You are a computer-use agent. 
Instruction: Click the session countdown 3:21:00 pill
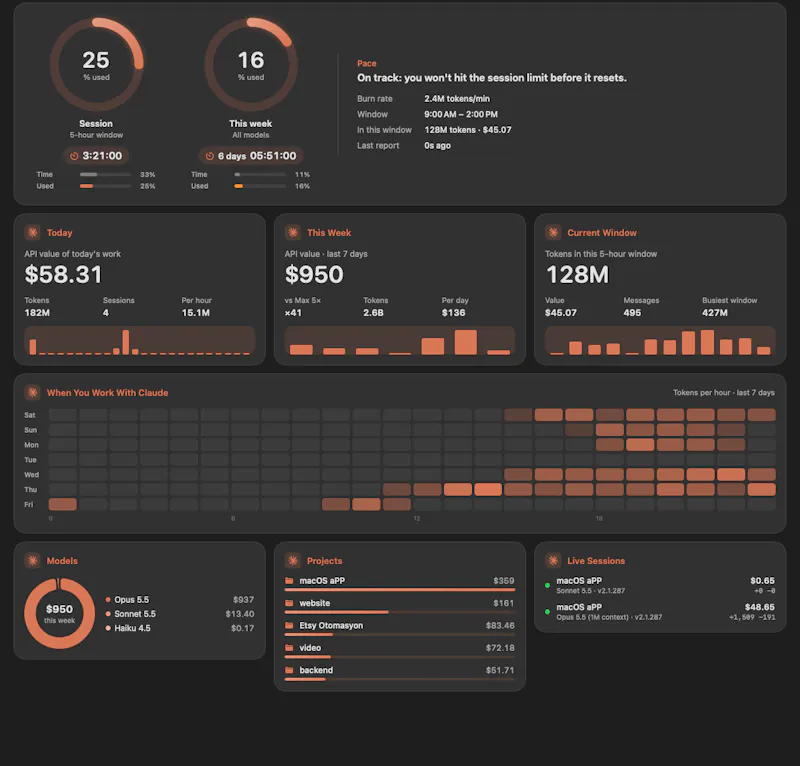pyautogui.click(x=96, y=156)
